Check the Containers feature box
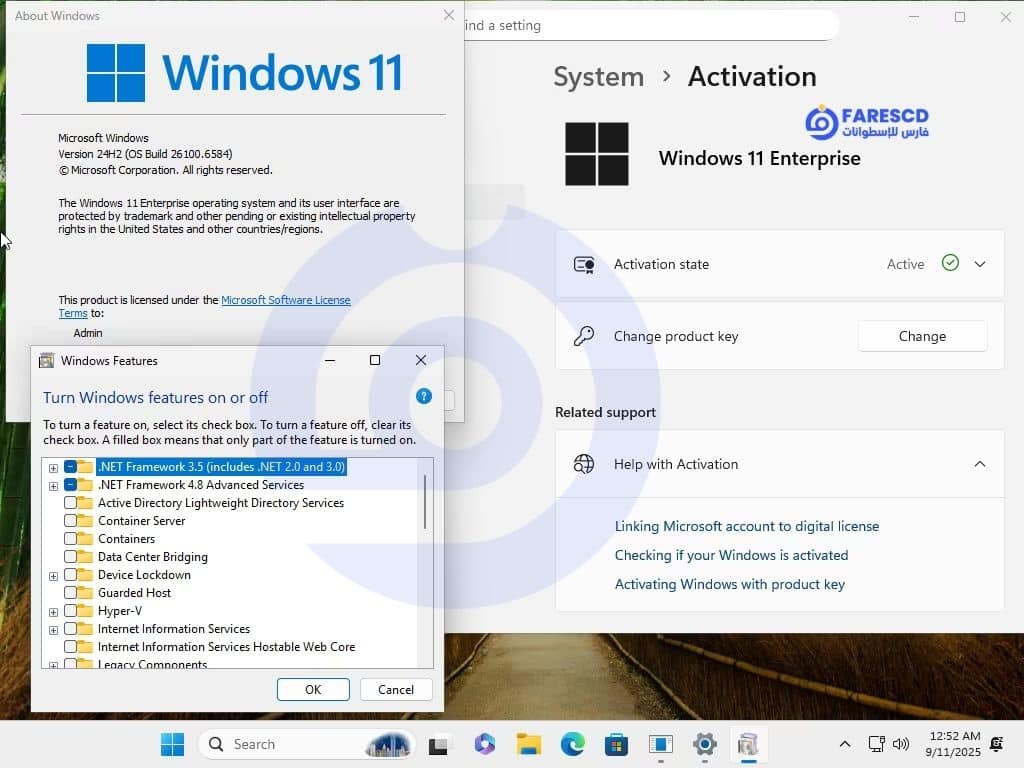 (x=71, y=539)
